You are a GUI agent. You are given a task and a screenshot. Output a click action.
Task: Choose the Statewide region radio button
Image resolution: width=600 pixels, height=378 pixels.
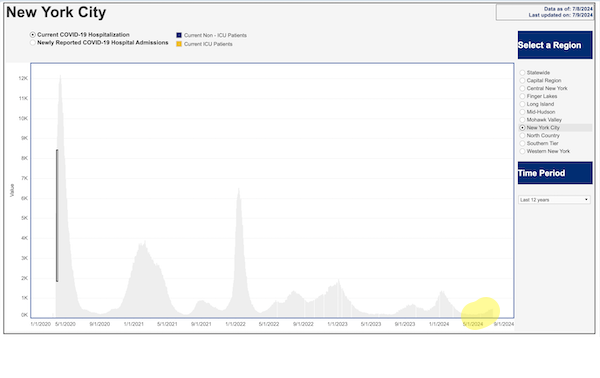point(522,73)
